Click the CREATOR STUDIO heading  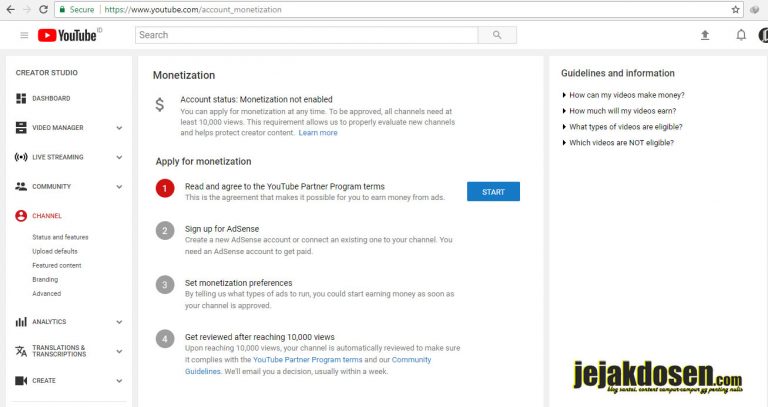coord(47,72)
